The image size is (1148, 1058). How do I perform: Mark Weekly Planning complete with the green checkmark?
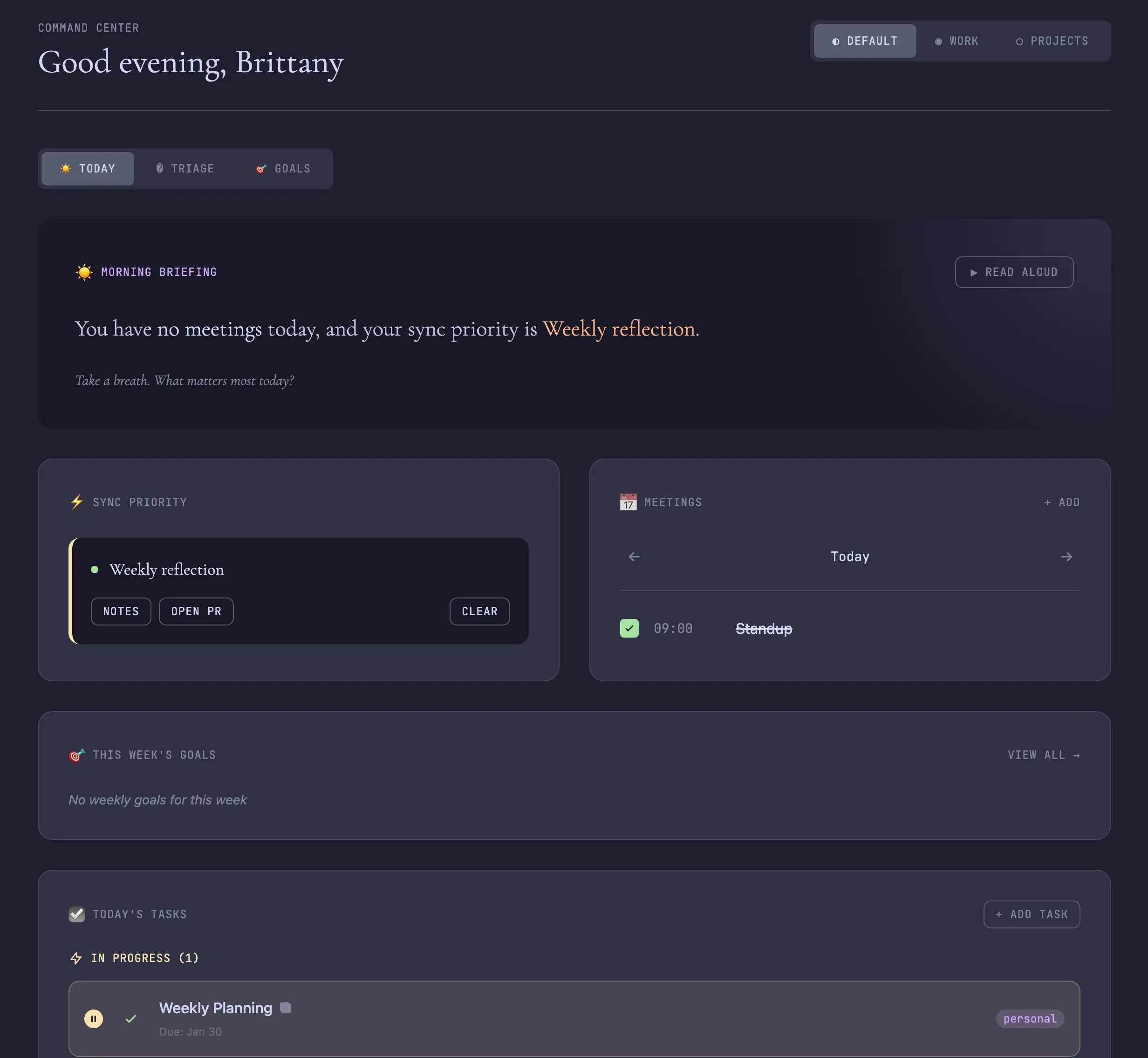(x=131, y=1018)
